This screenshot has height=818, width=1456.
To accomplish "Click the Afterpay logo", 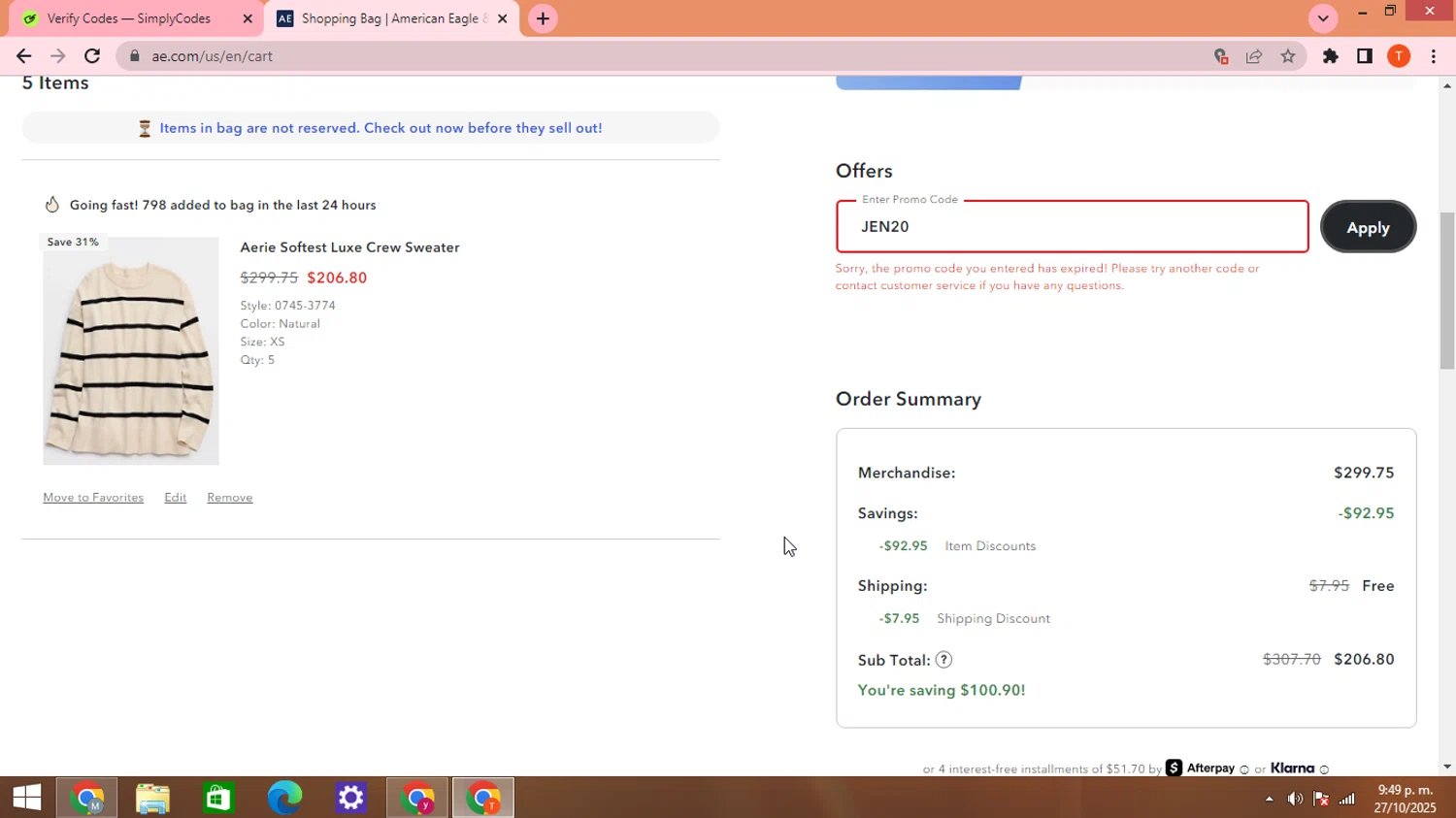I will point(1201,768).
